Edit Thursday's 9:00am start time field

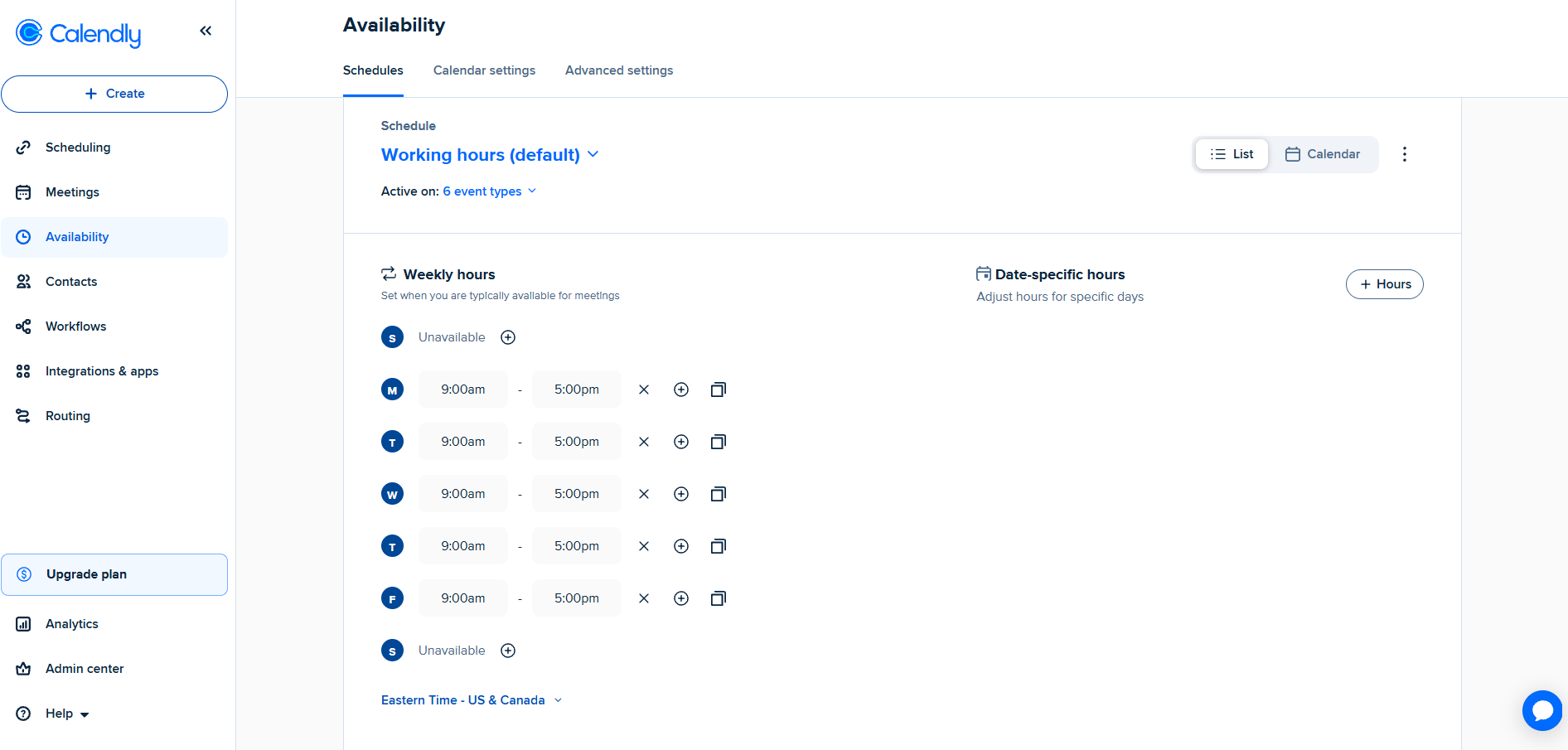coord(462,546)
